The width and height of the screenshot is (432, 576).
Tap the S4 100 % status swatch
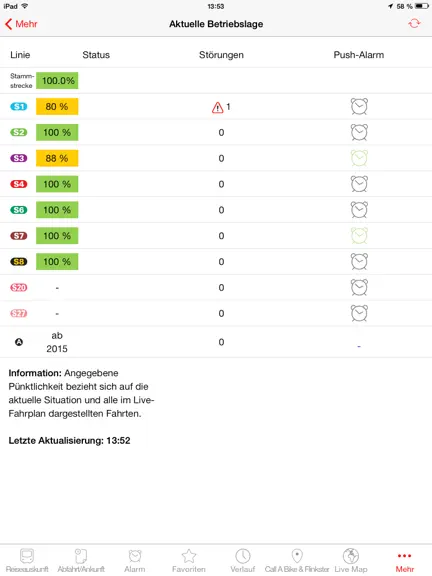pos(57,184)
